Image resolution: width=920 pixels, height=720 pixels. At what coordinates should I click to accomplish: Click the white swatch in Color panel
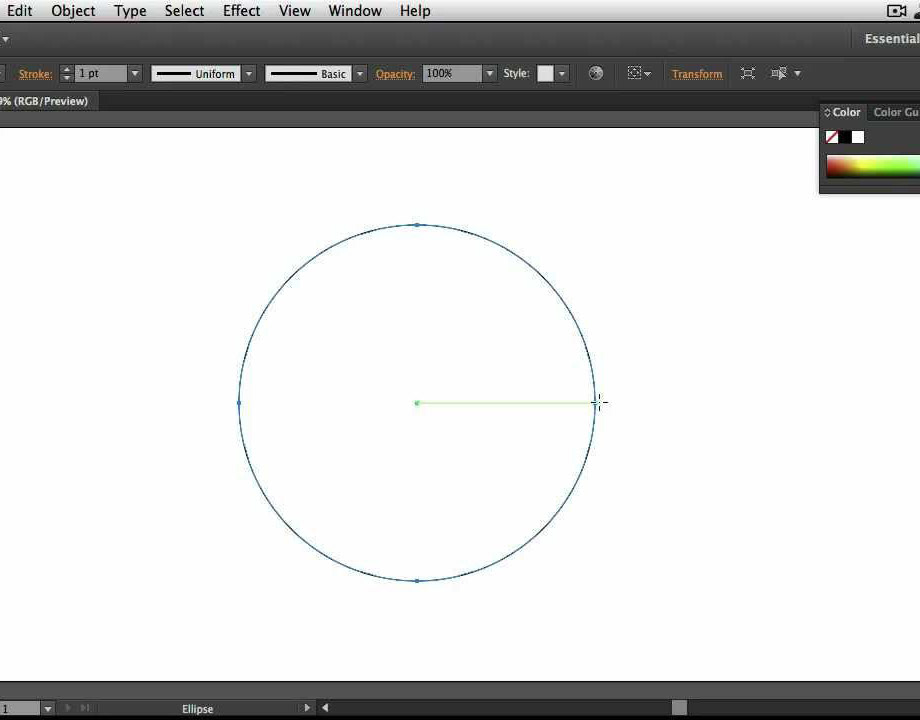point(858,137)
